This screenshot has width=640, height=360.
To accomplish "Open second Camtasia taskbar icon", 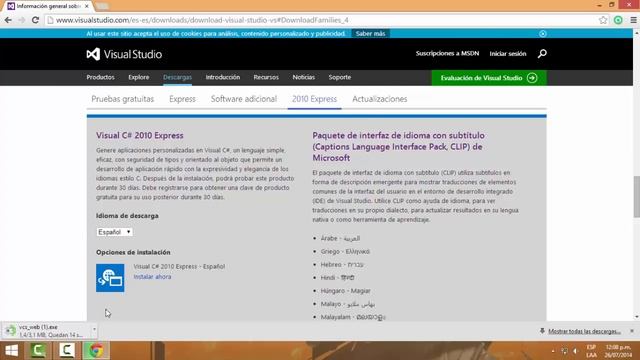I will click(67, 351).
